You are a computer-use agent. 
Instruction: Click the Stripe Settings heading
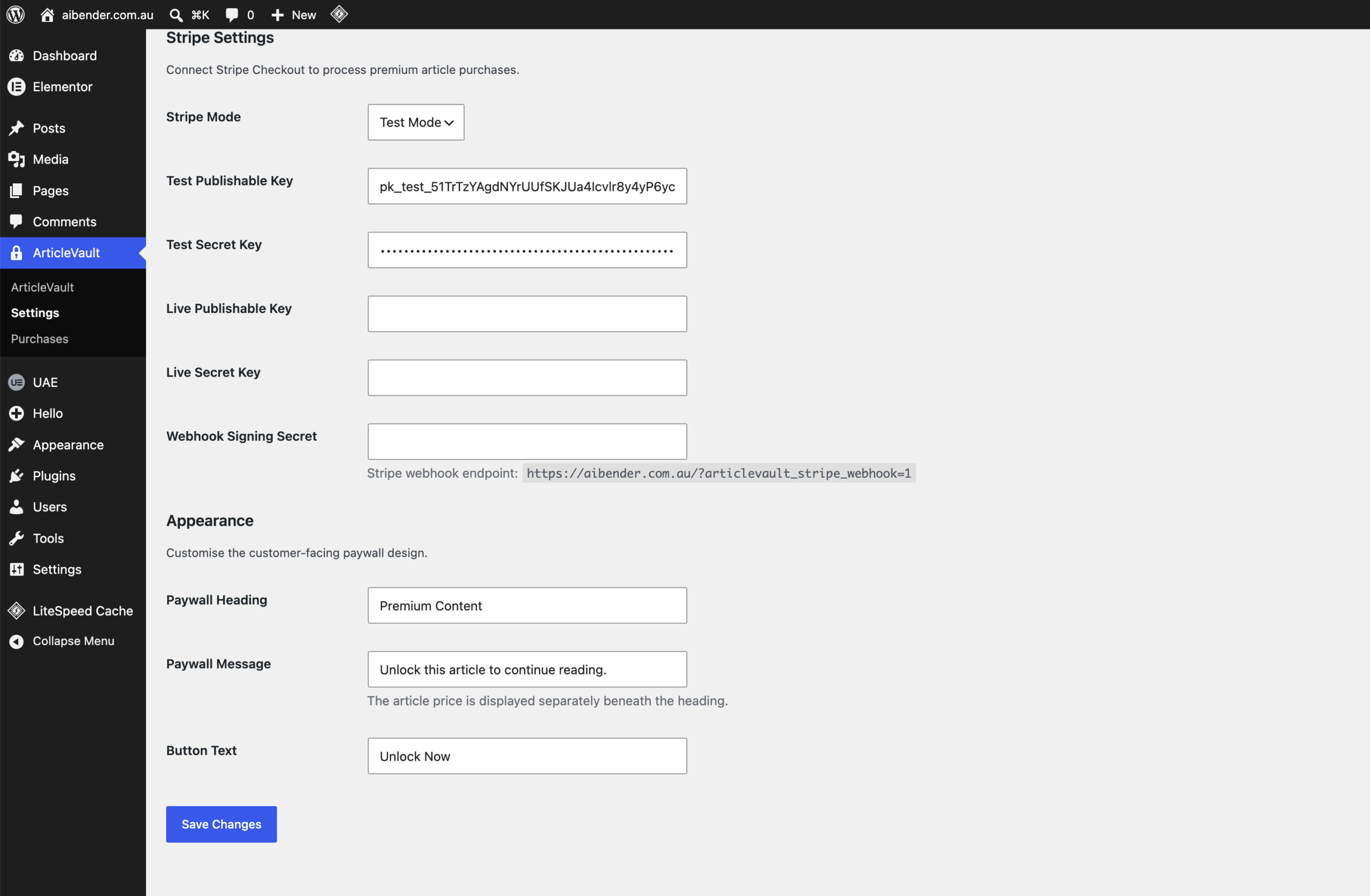pyautogui.click(x=220, y=37)
